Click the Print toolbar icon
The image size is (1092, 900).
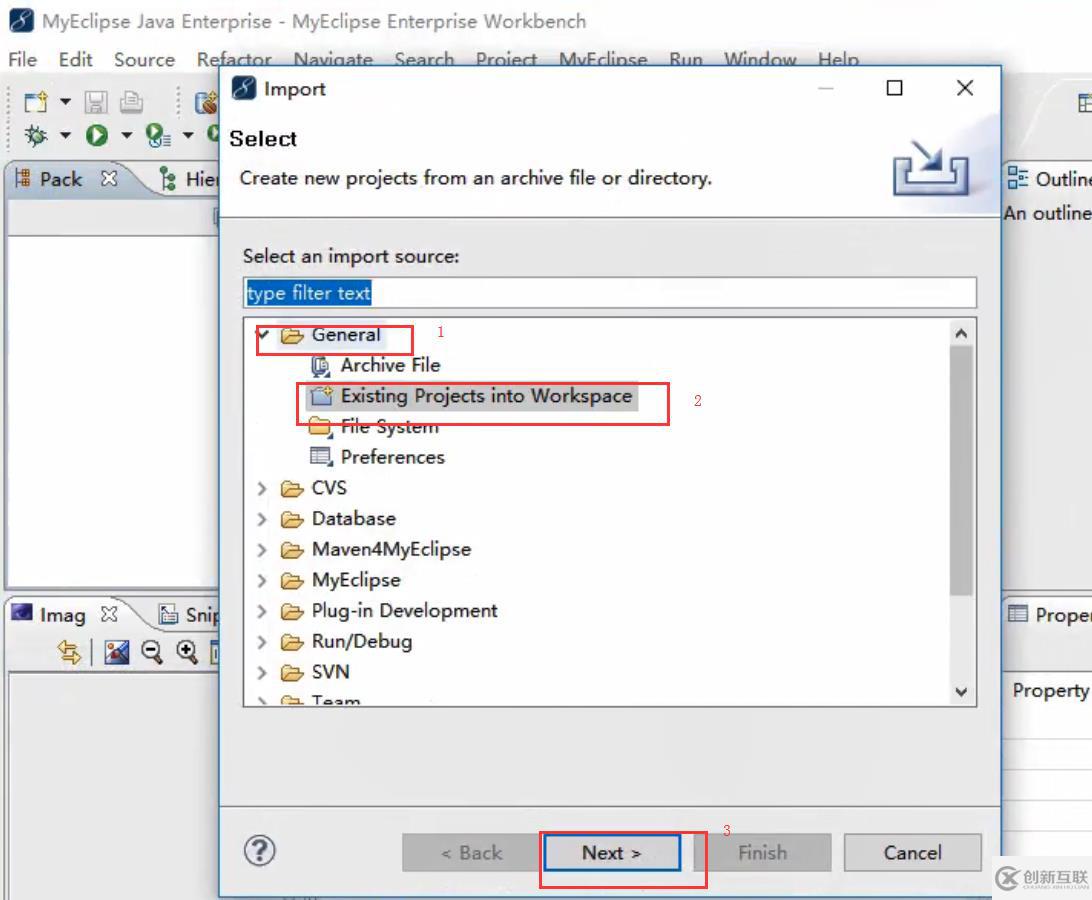(131, 102)
